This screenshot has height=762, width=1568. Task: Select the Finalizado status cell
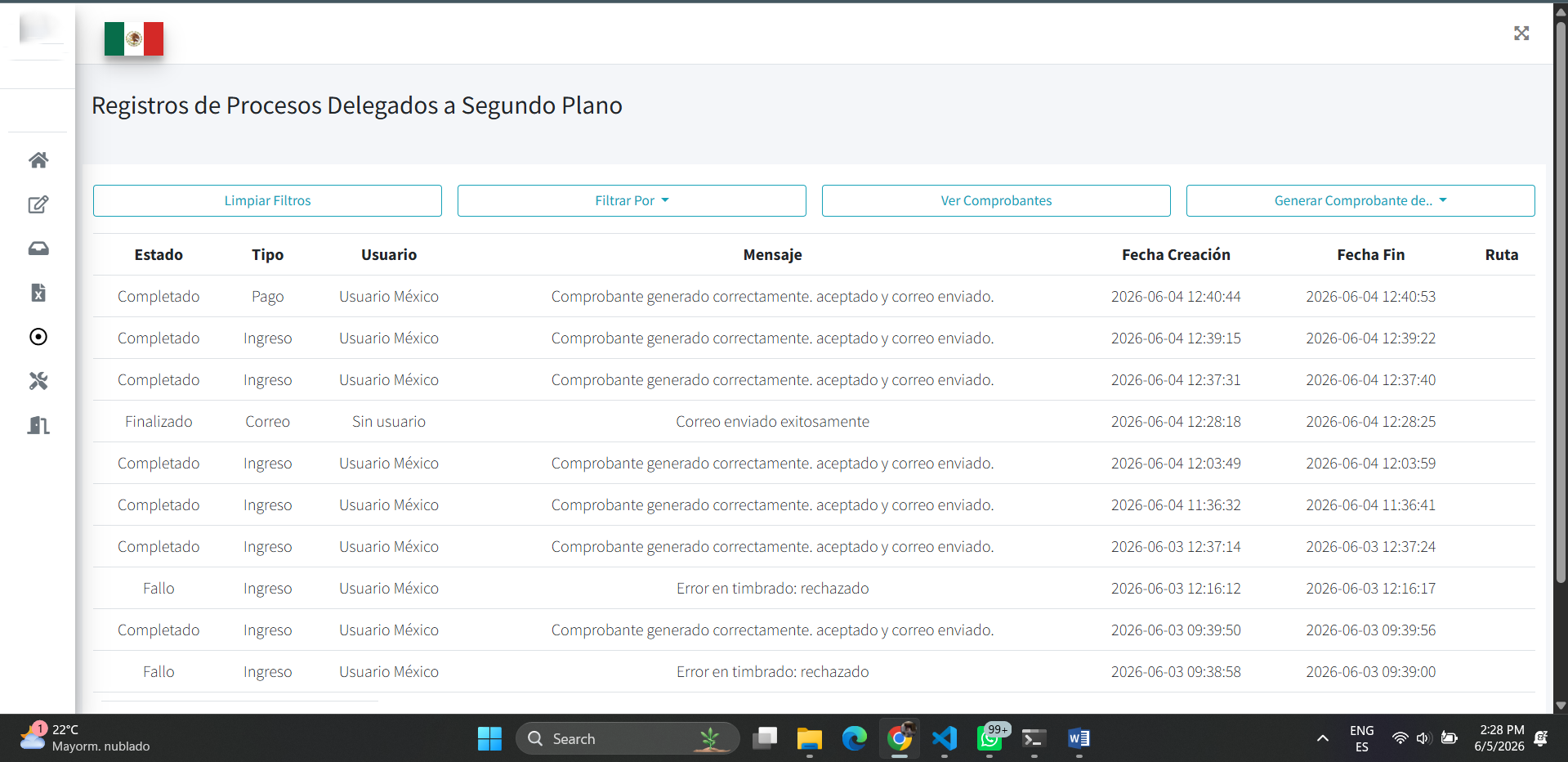(x=159, y=422)
